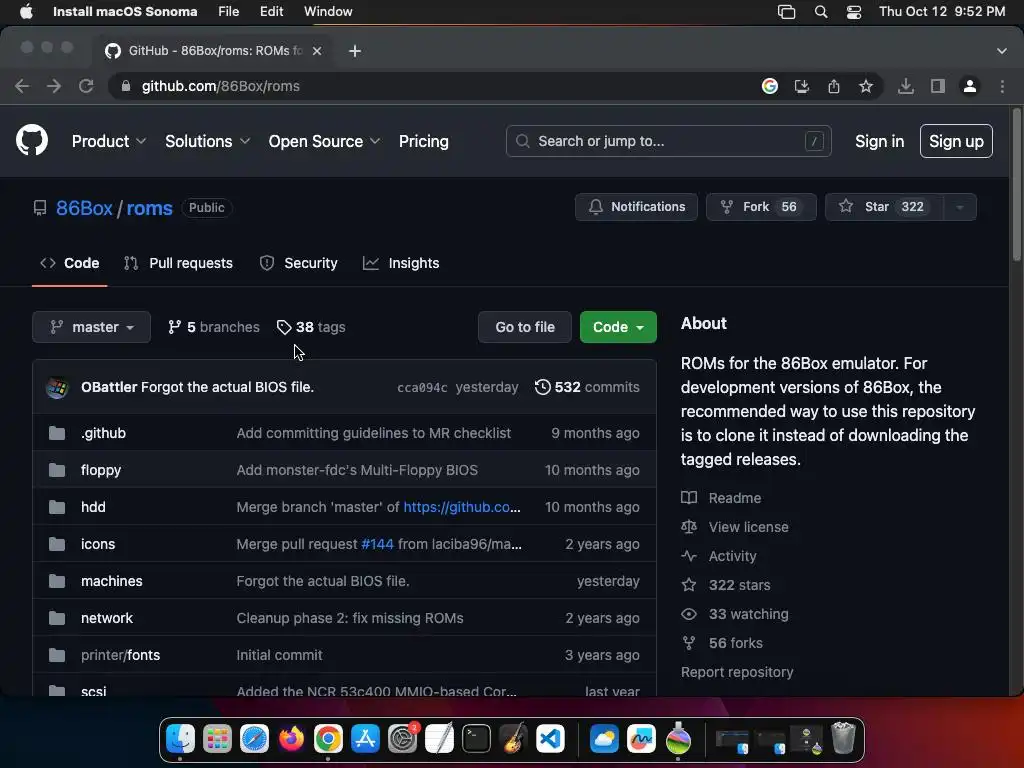Open Control Center in the menu bar

854,12
